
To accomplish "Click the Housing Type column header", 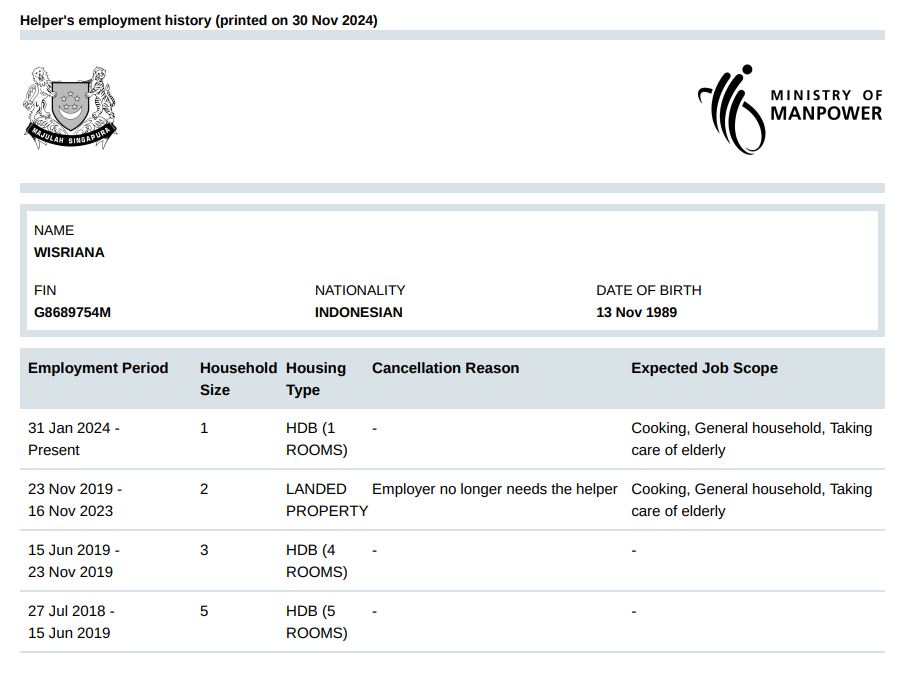I will coord(316,379).
